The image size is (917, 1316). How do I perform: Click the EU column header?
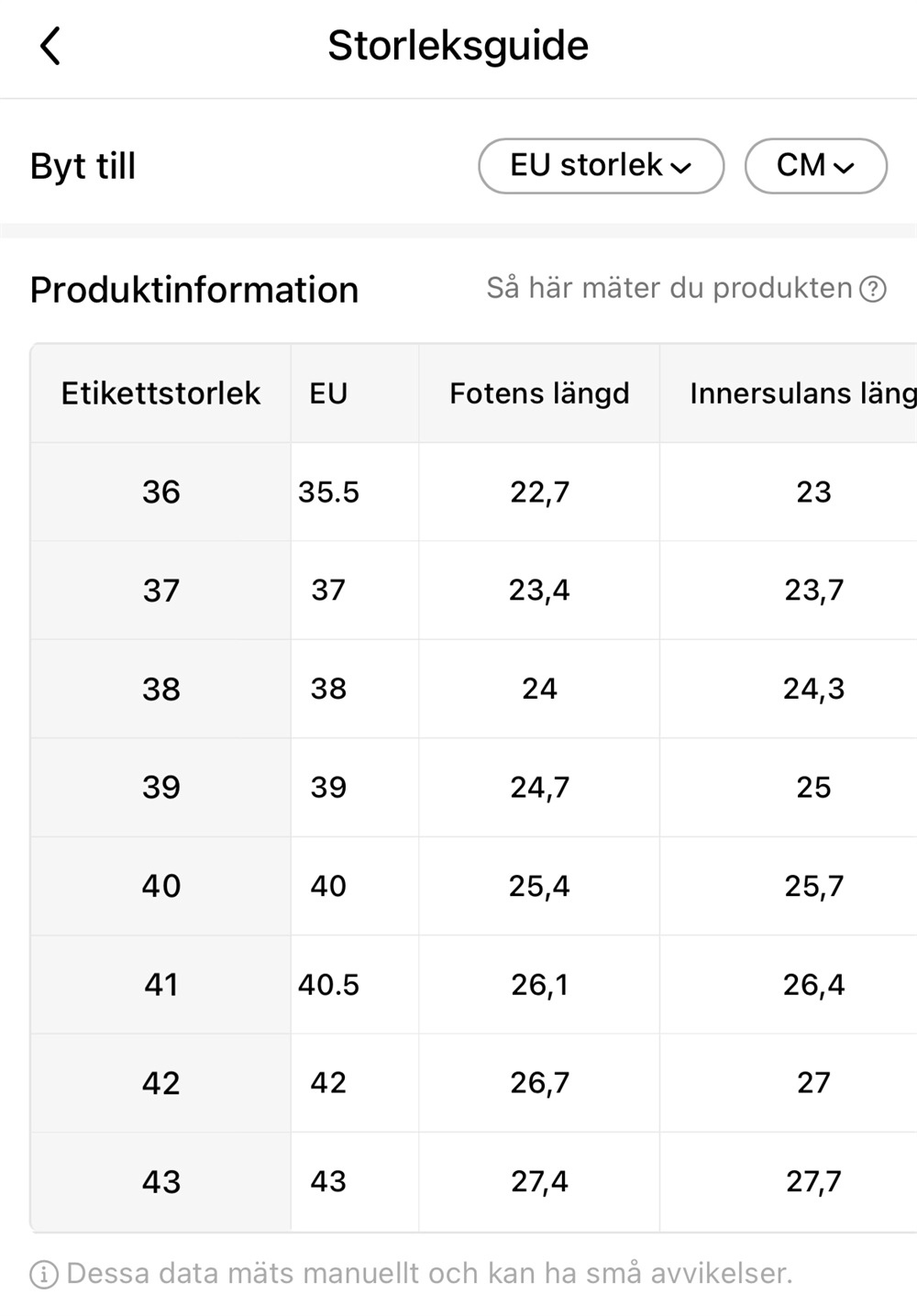328,393
